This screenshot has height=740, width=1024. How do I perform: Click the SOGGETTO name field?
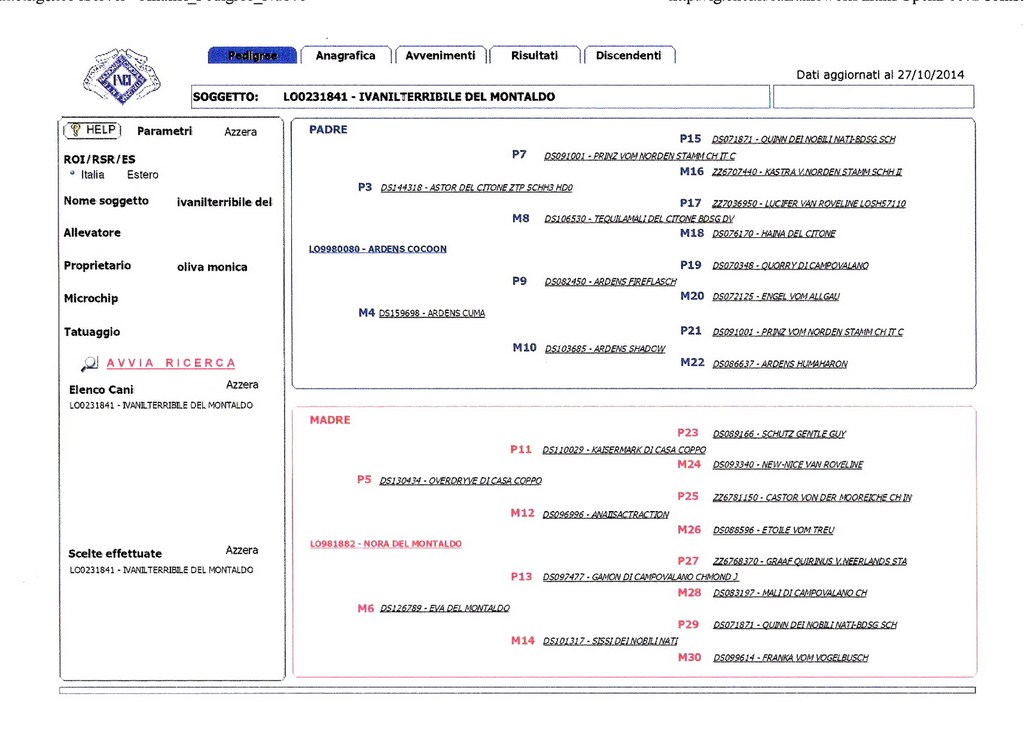(480, 97)
